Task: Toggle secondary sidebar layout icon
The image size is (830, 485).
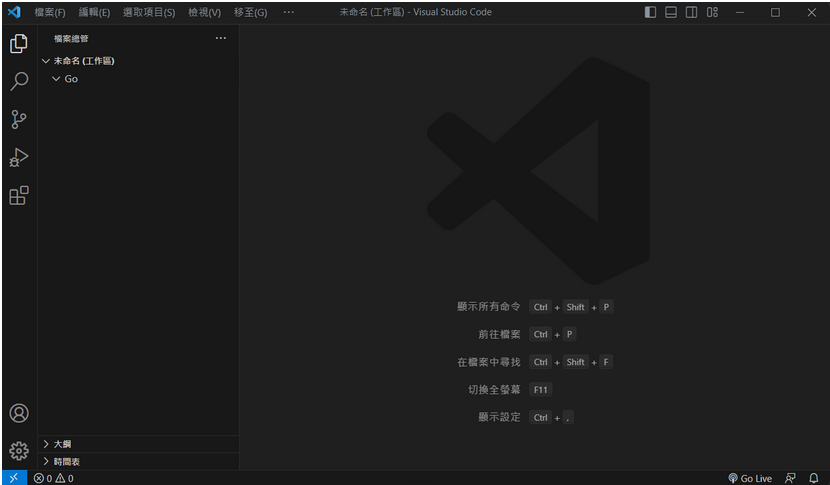Action: 691,12
